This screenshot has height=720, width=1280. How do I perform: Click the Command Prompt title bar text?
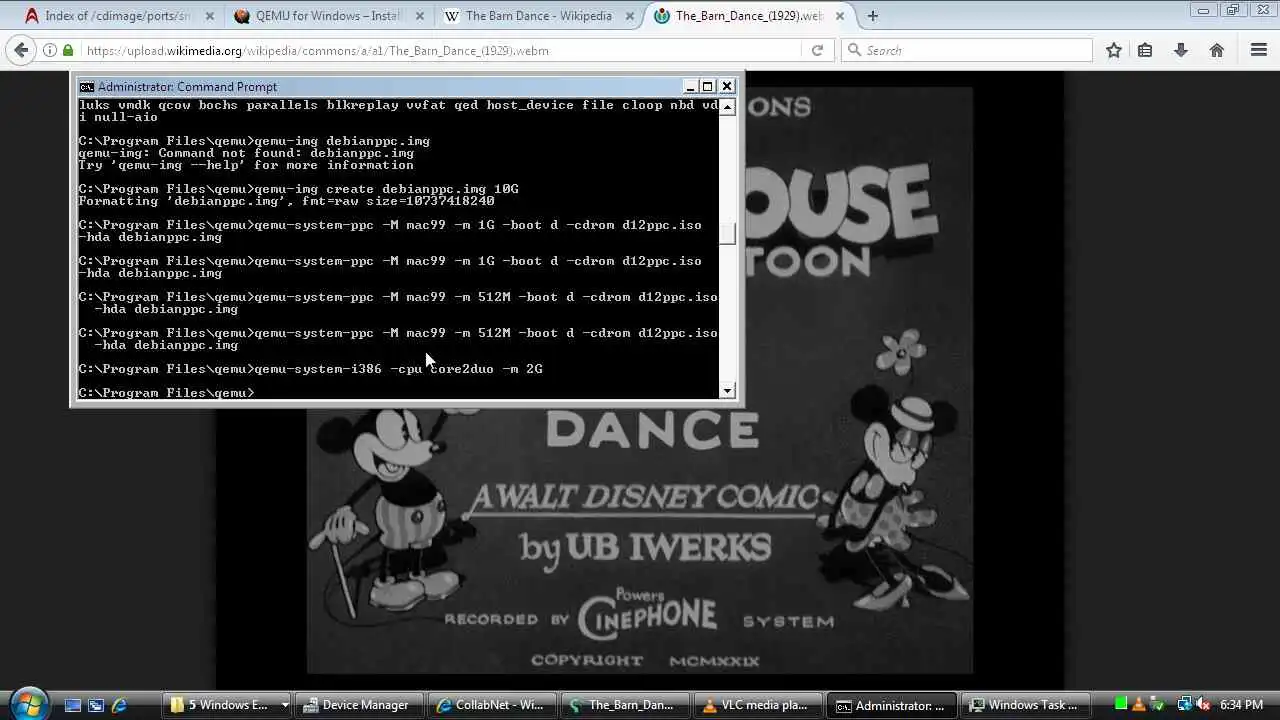tap(187, 87)
